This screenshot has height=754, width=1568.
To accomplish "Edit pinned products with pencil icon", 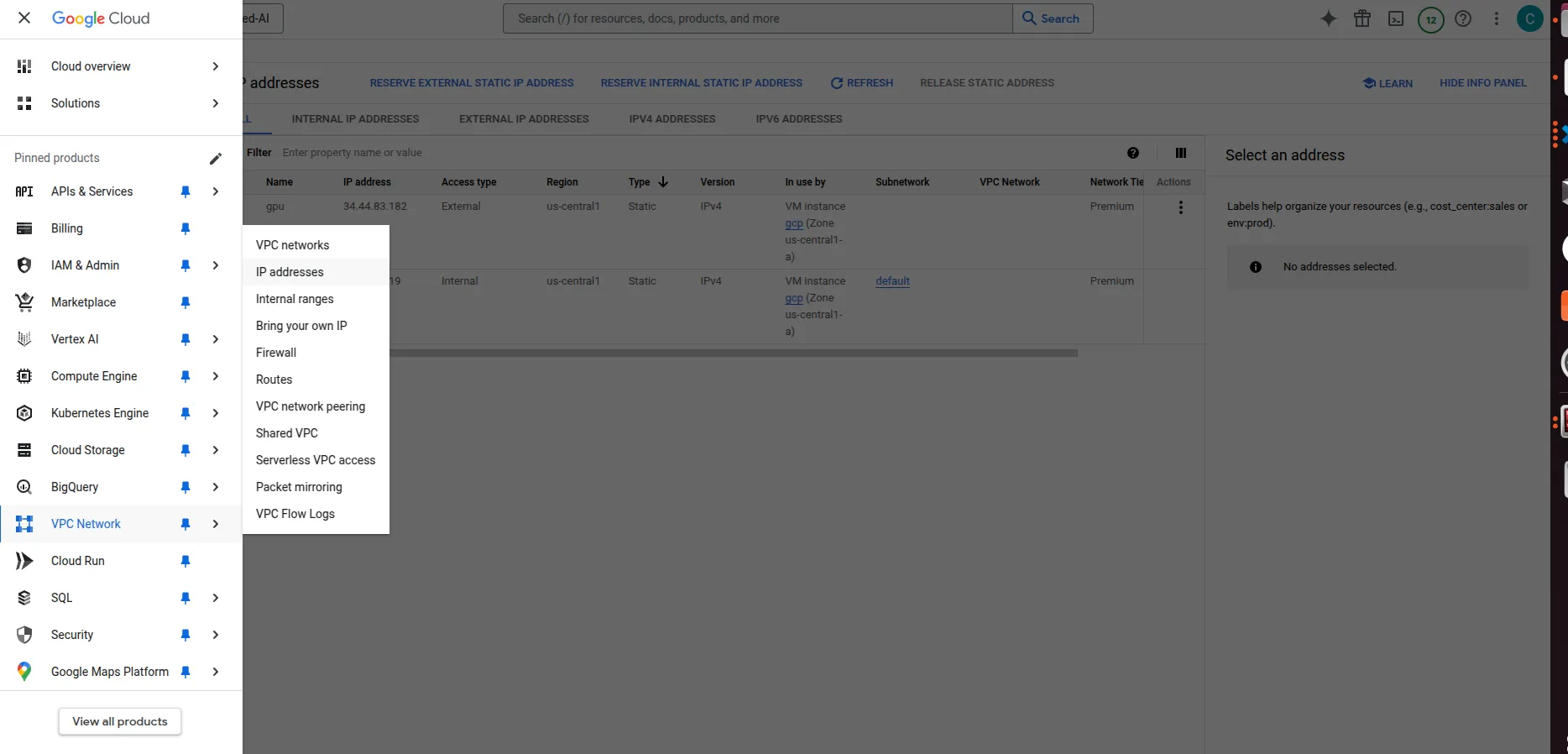I will 216,158.
